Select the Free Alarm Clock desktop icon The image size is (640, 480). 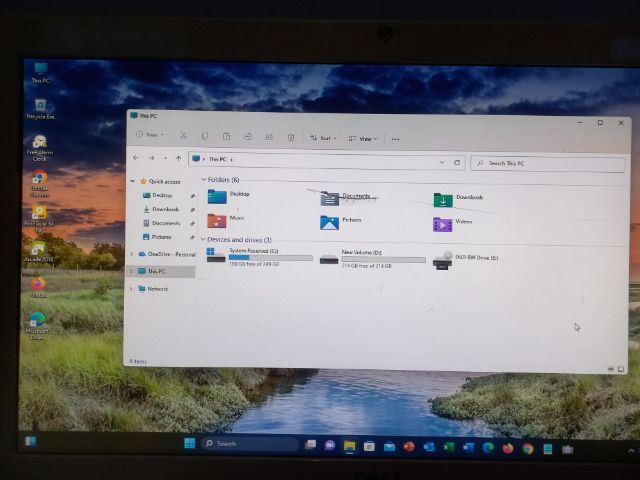point(40,148)
